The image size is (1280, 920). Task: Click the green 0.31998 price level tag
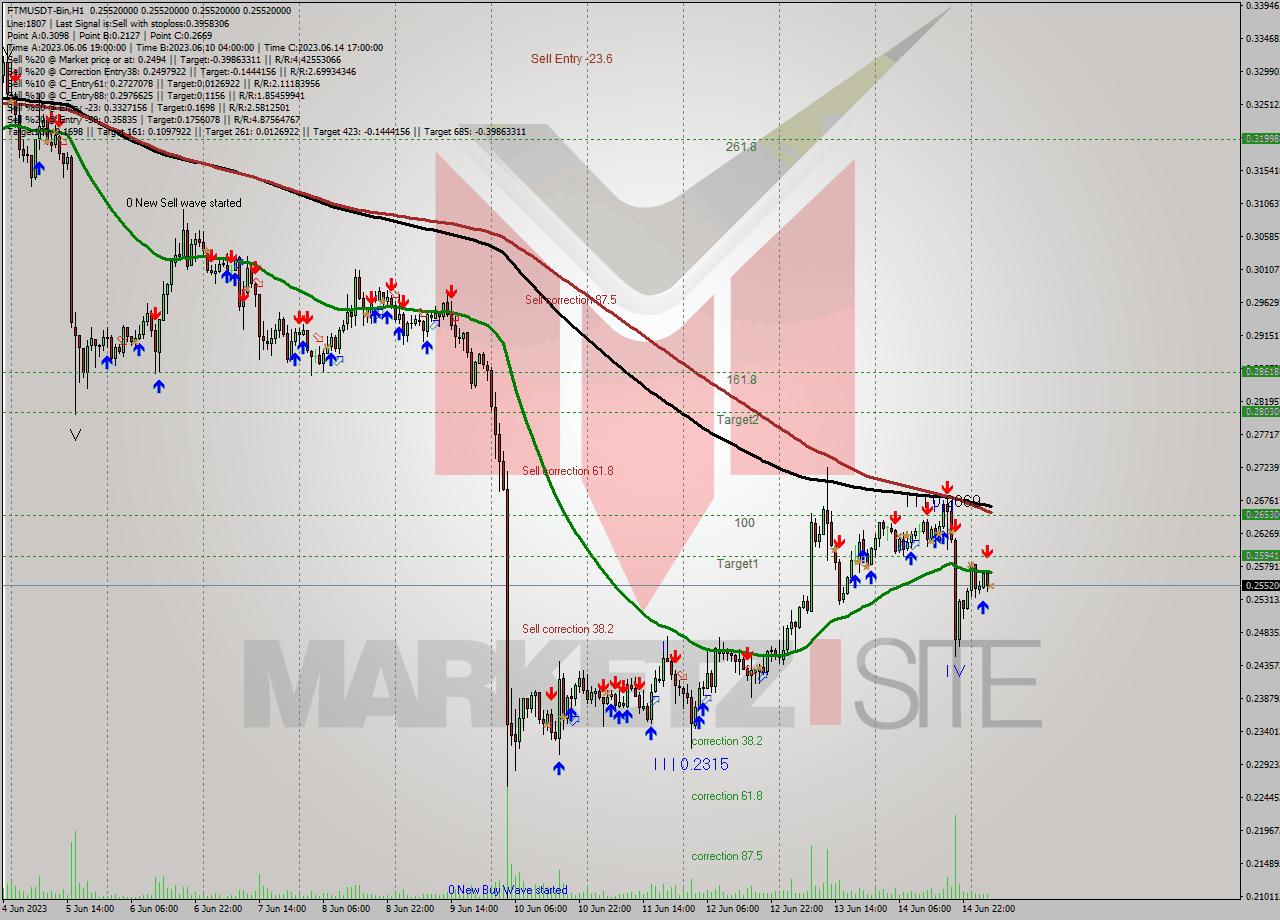(x=1260, y=139)
